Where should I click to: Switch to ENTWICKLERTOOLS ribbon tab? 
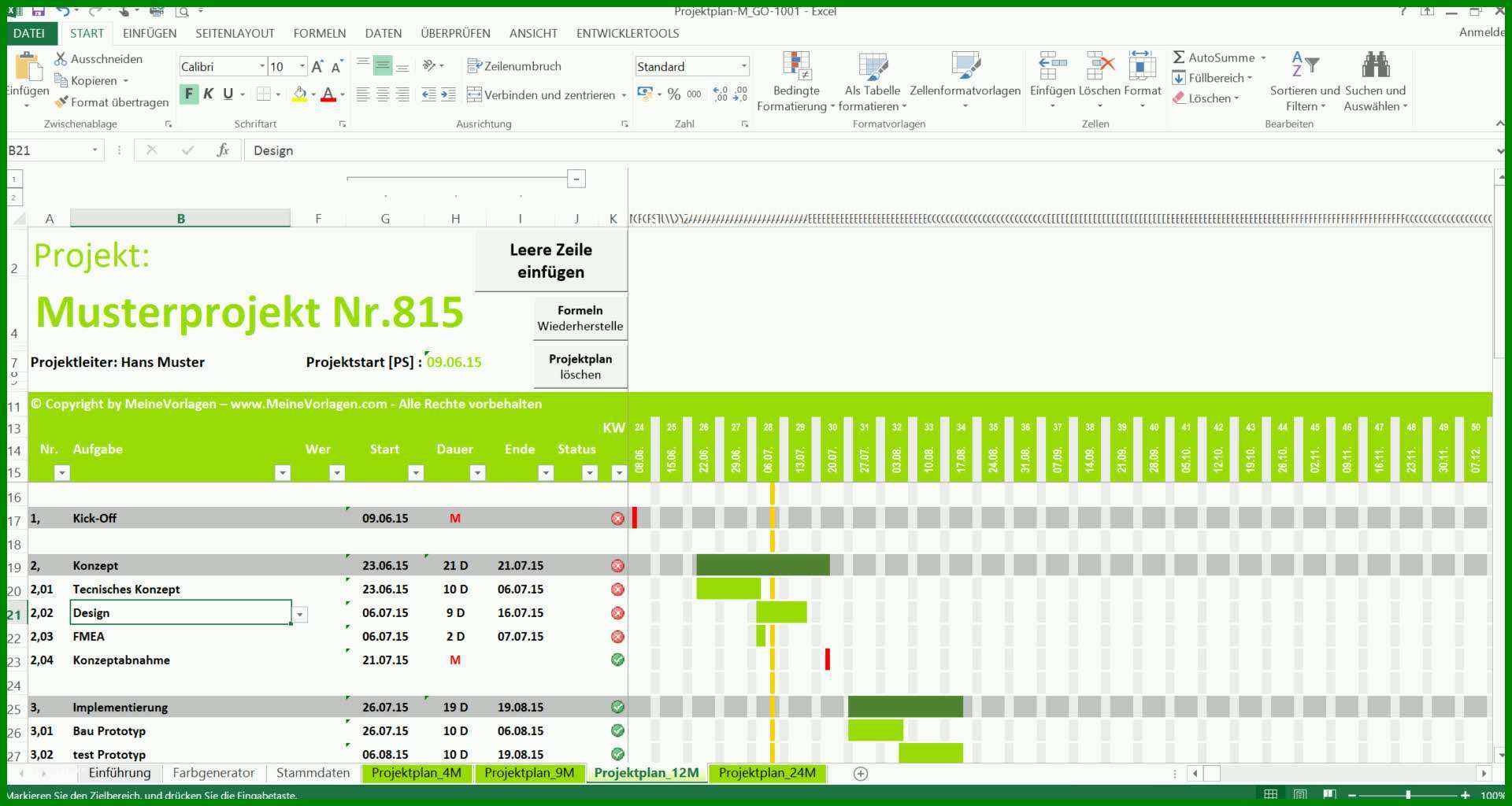click(628, 33)
